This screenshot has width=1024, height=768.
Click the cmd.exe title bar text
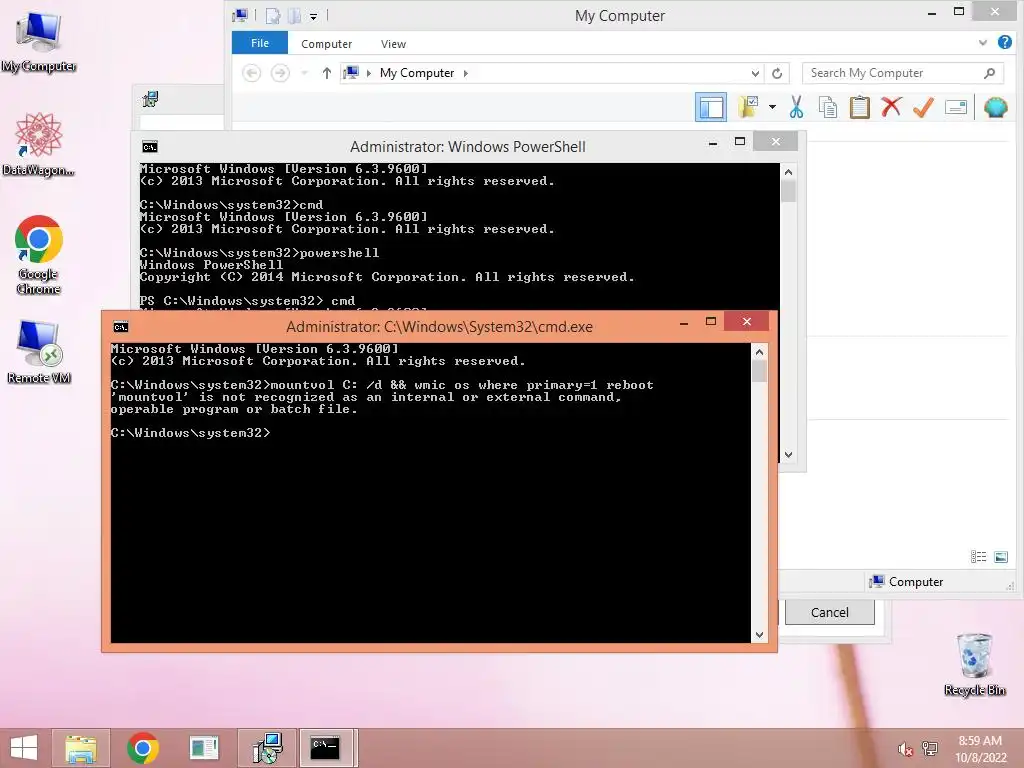pos(439,327)
